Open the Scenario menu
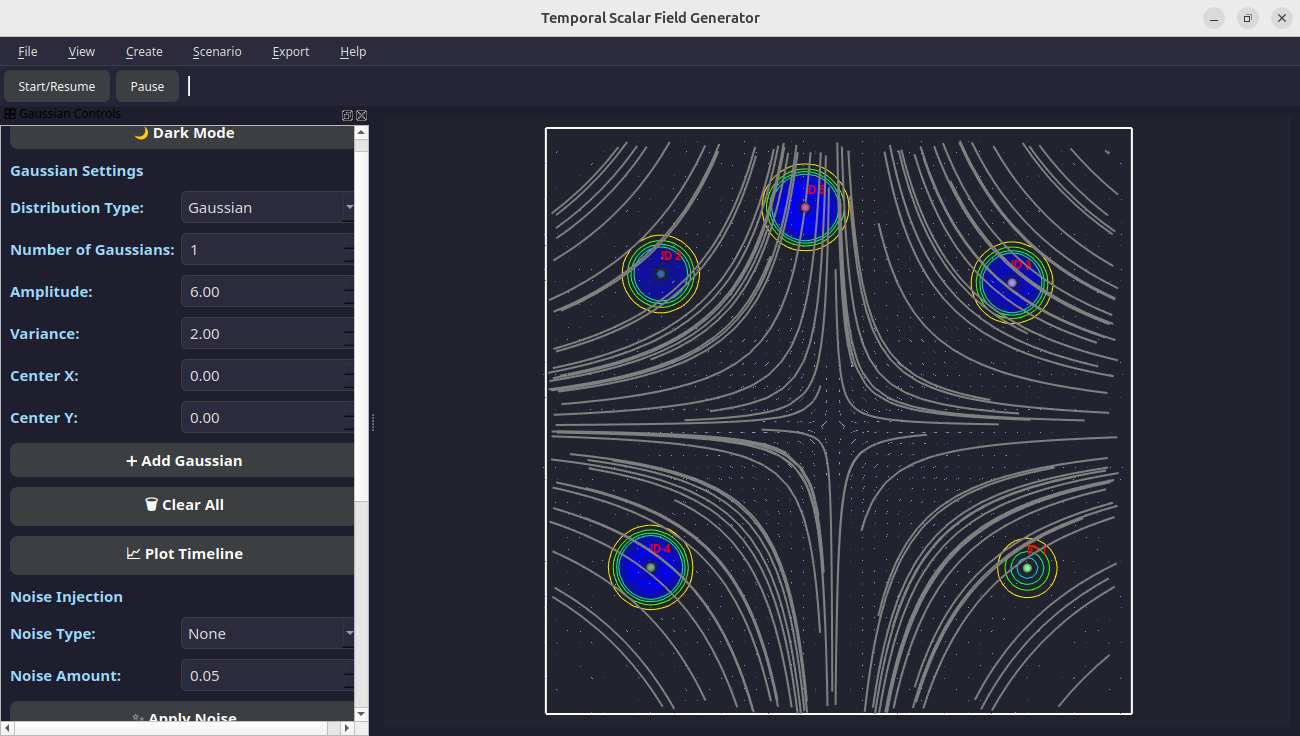Viewport: 1300px width, 736px height. point(217,52)
